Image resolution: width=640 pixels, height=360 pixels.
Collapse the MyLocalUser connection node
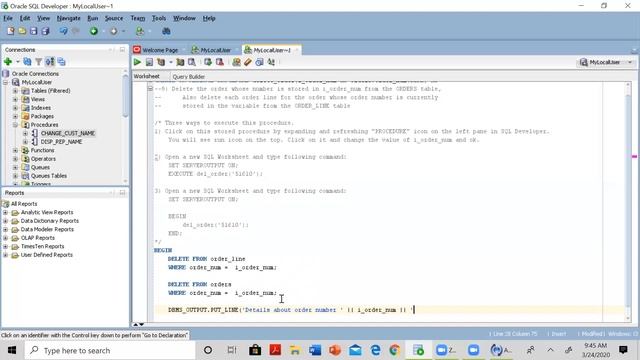pos(6,82)
